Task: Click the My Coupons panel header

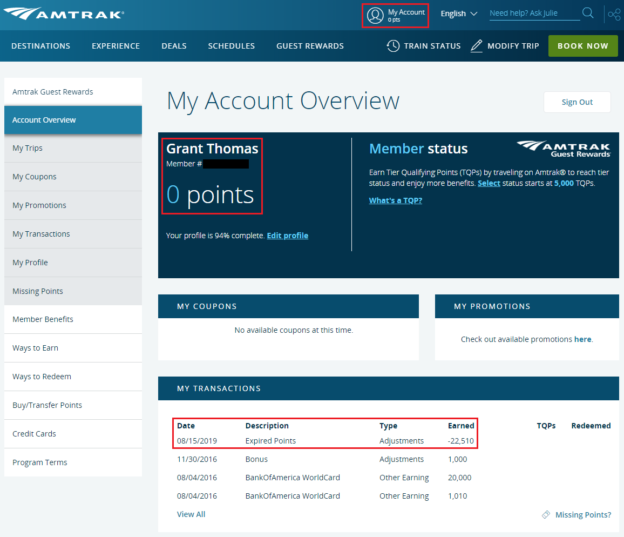Action: (288, 306)
